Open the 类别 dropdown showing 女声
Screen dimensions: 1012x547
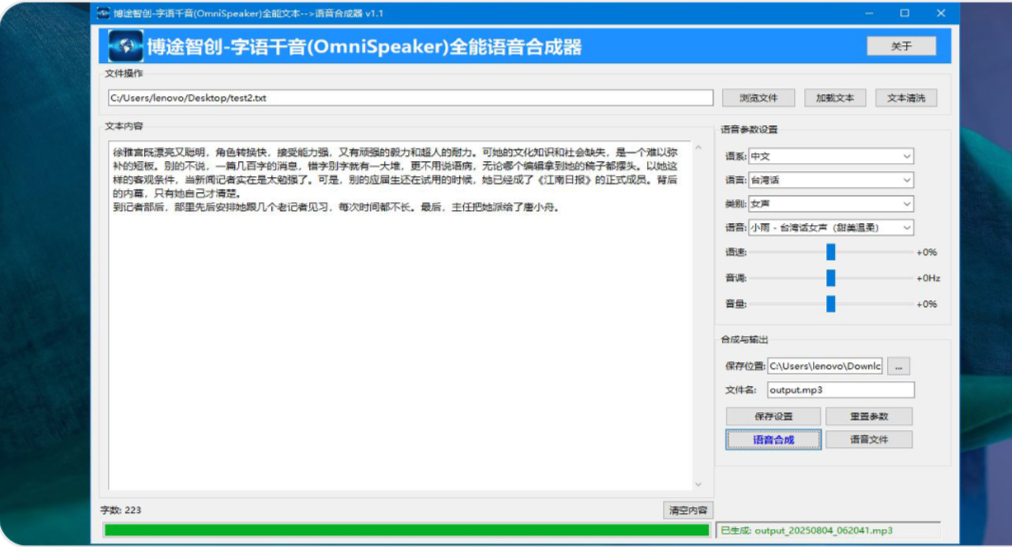(831, 204)
